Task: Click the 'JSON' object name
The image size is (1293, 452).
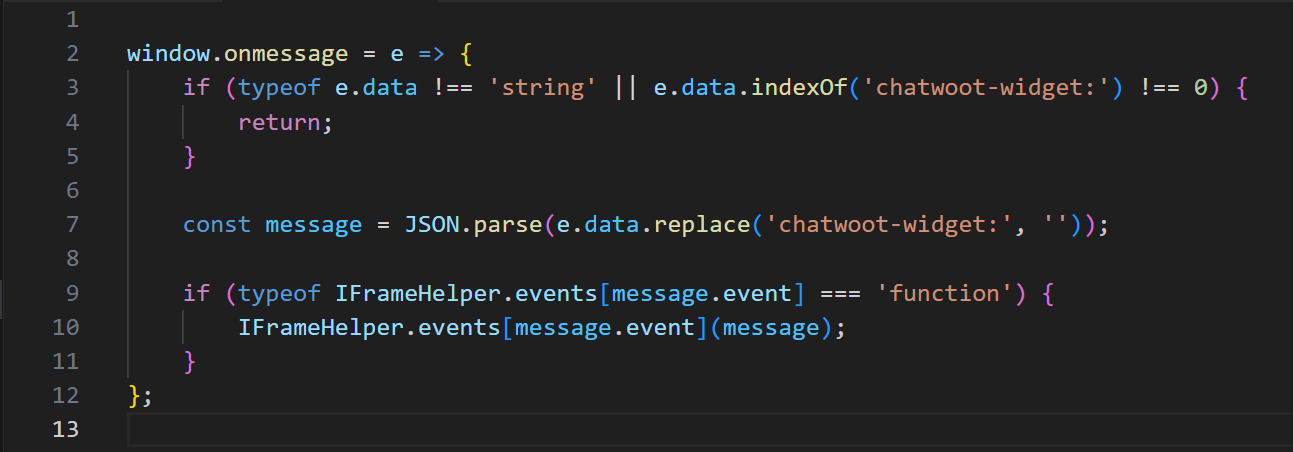Action: coord(430,224)
